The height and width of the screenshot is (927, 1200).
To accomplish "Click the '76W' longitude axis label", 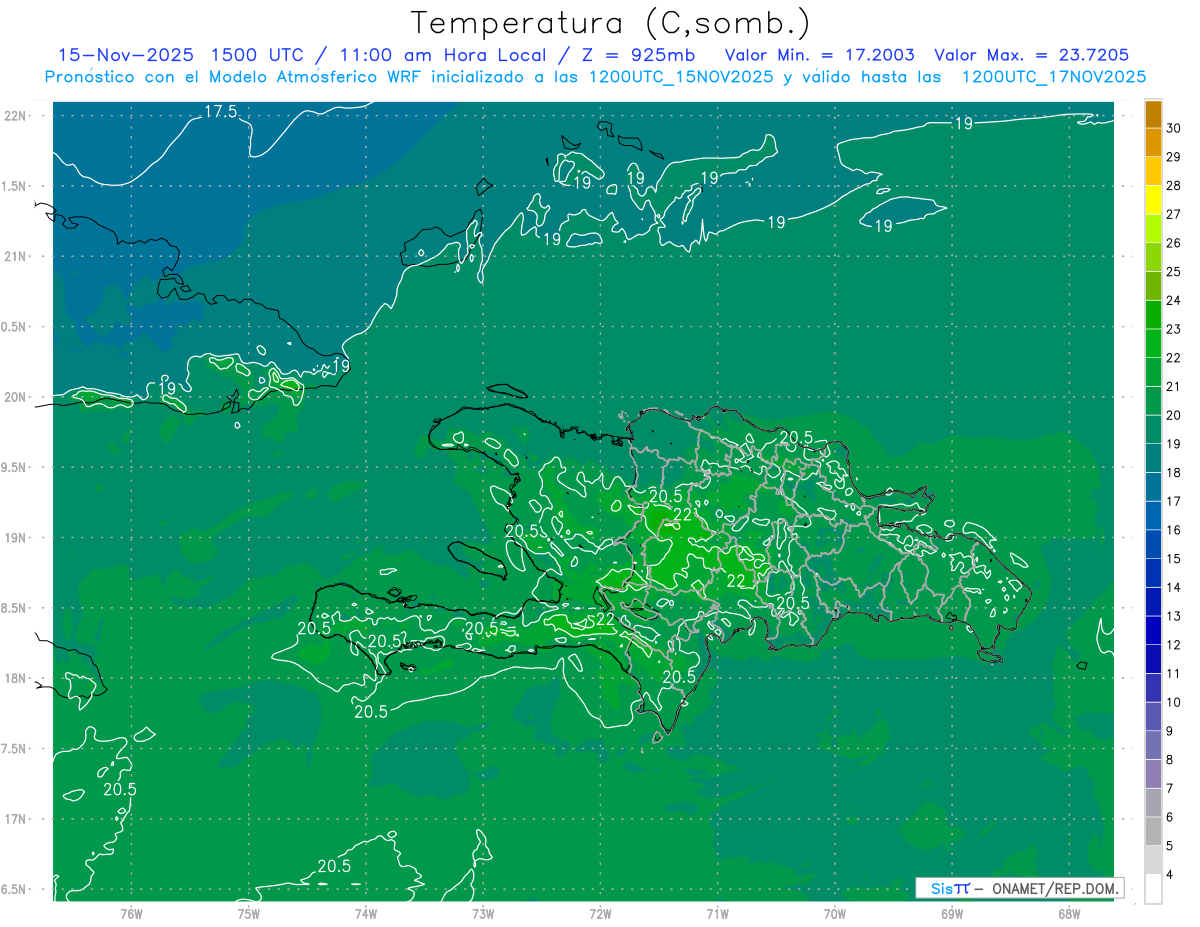I will 131,913.
